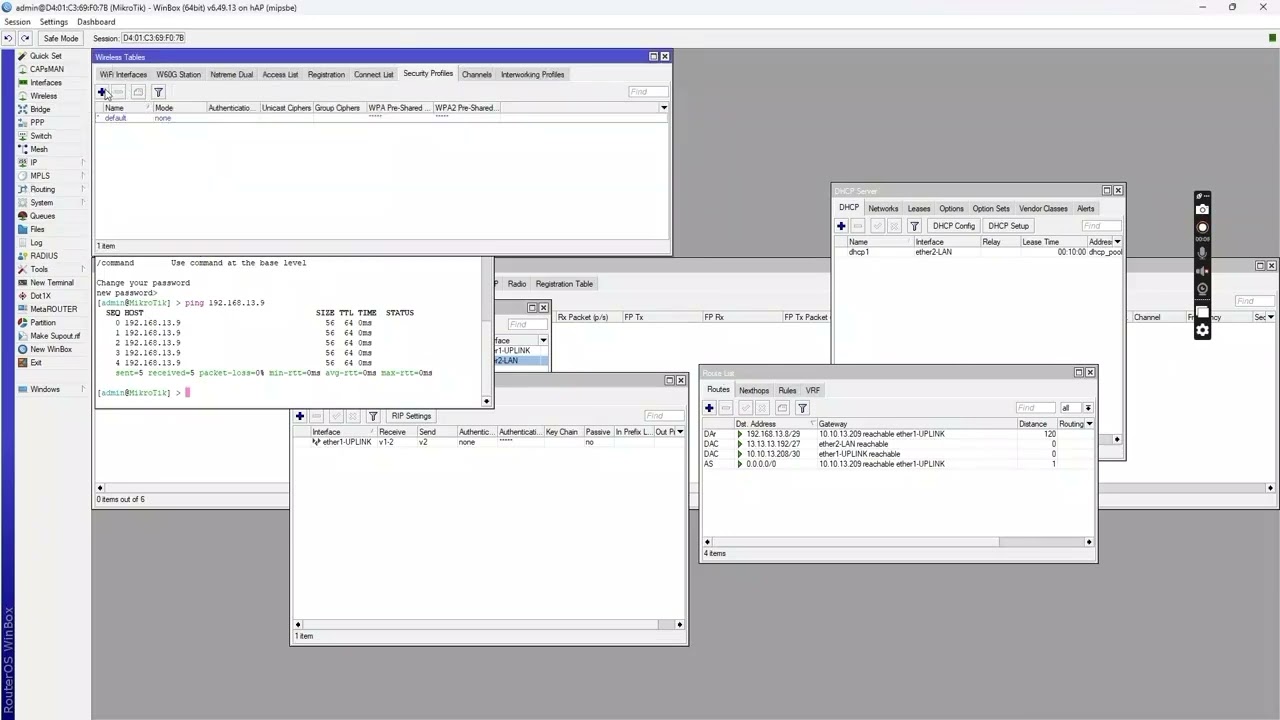Open CAPsMAN in the sidebar
This screenshot has height=720, width=1280.
46,69
